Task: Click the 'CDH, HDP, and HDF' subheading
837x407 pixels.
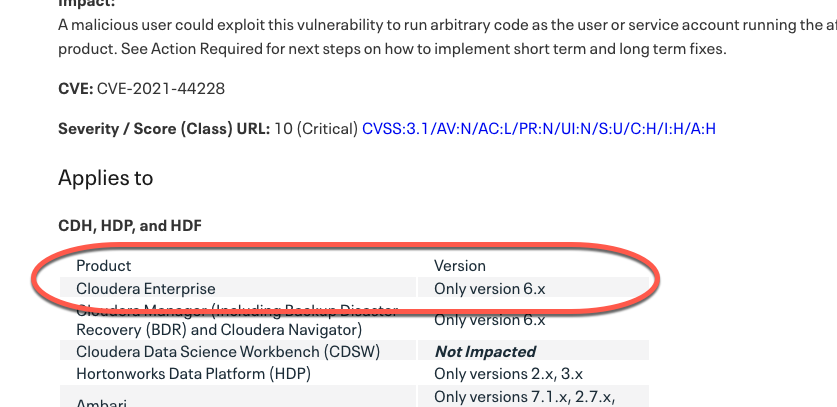Action: [130, 225]
